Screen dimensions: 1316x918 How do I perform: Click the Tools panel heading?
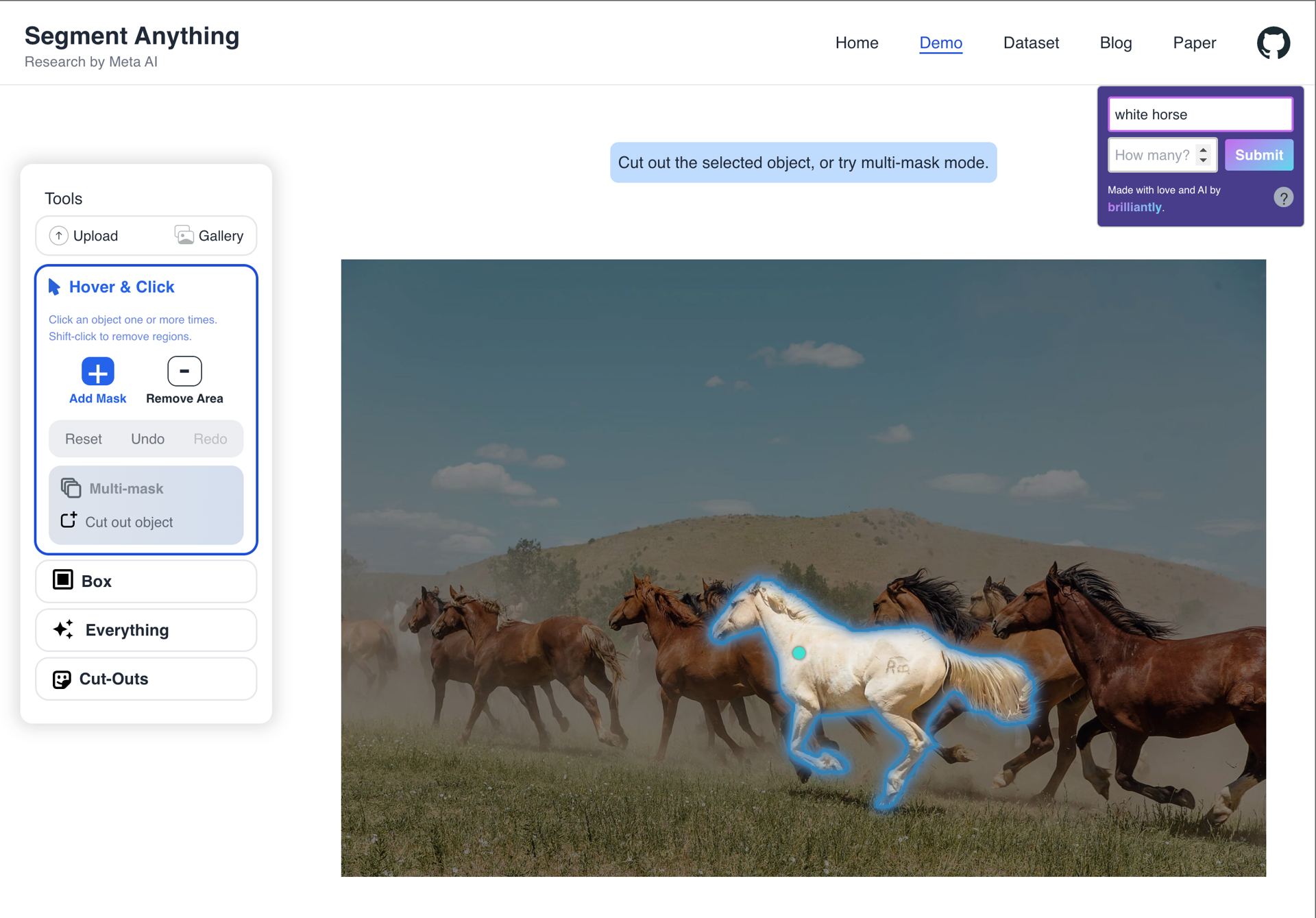coord(64,199)
